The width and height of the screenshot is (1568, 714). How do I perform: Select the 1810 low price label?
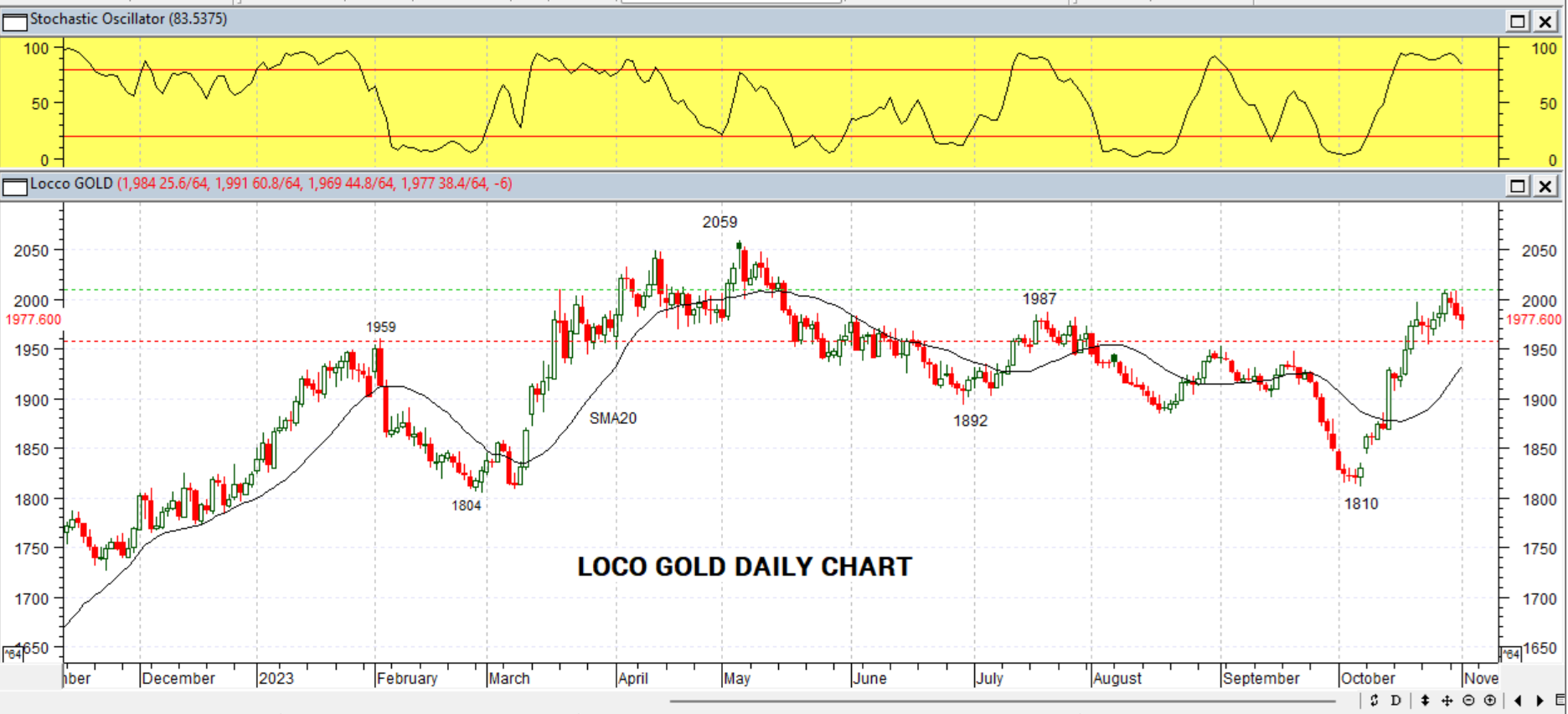point(1361,504)
